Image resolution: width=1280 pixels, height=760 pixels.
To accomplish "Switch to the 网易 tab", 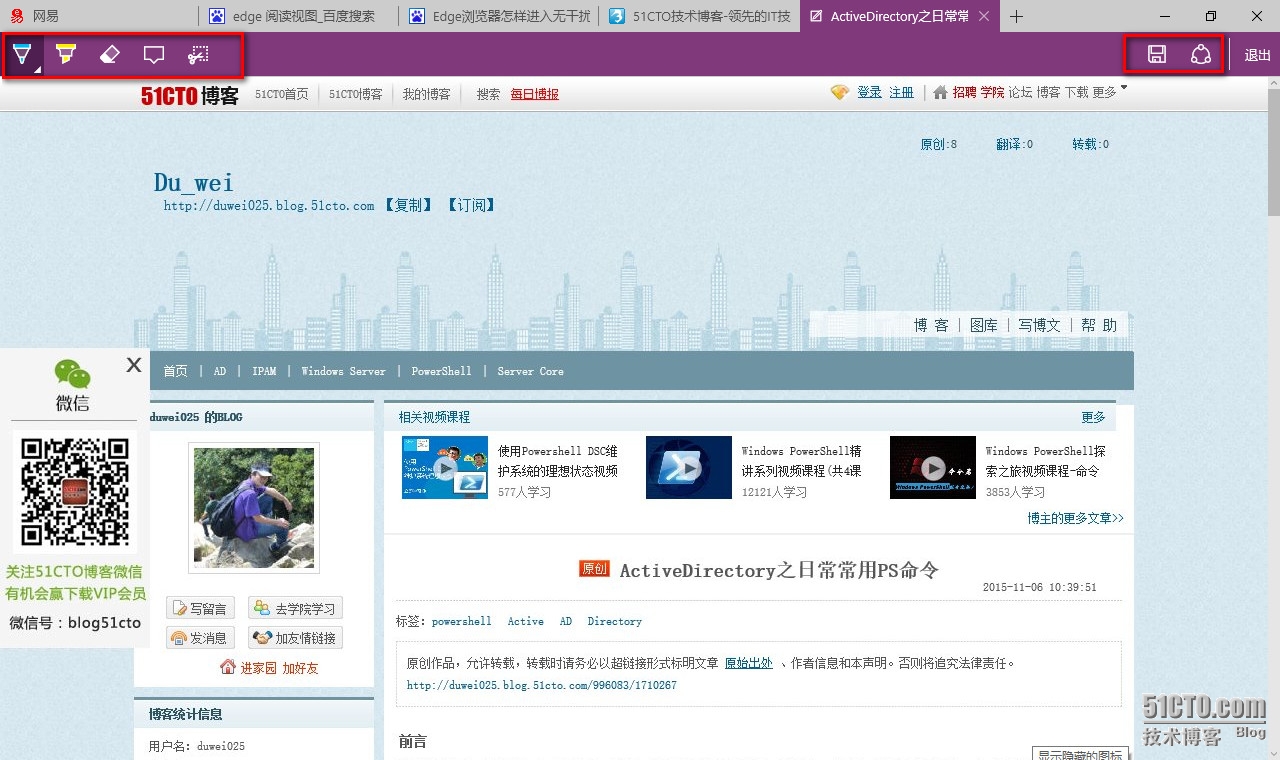I will [x=99, y=16].
